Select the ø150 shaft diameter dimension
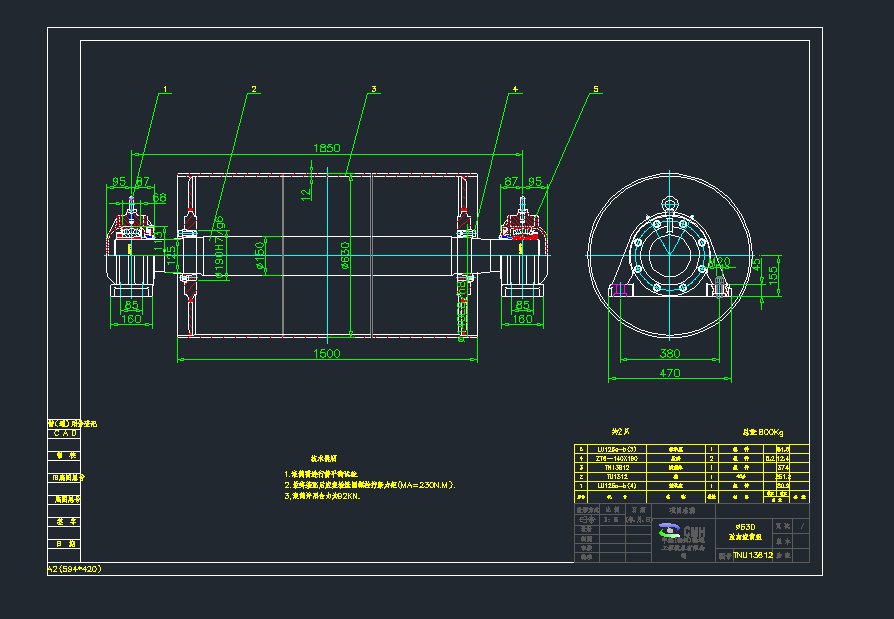Screen dimensions: 894x619 coord(258,253)
